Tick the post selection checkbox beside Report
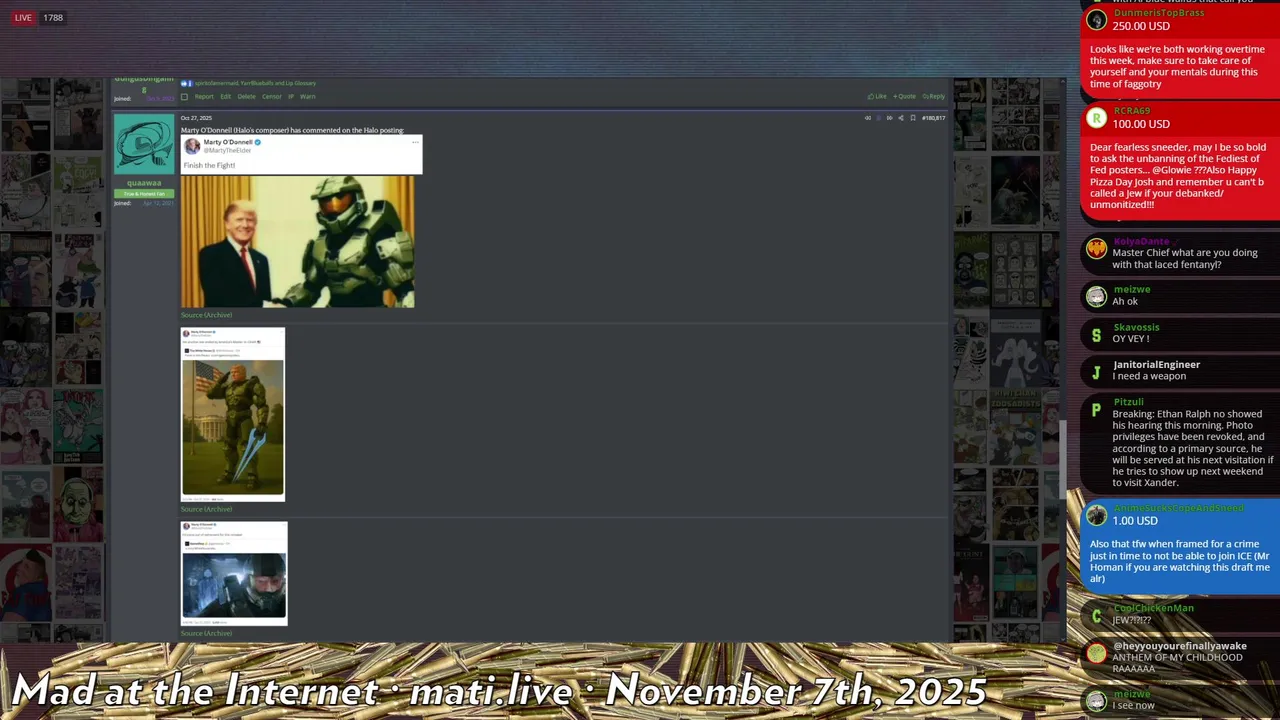 point(184,97)
